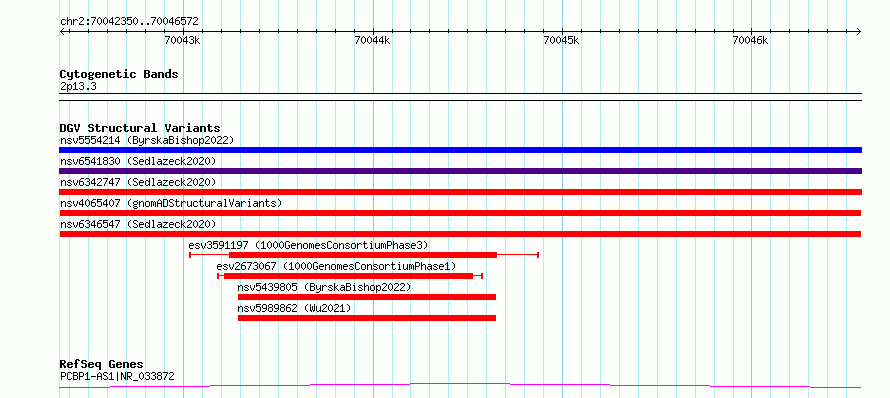Click the esv2673067 (1000GenomesConsortiumPhase1) label
The height and width of the screenshot is (398, 890).
[x=336, y=266]
